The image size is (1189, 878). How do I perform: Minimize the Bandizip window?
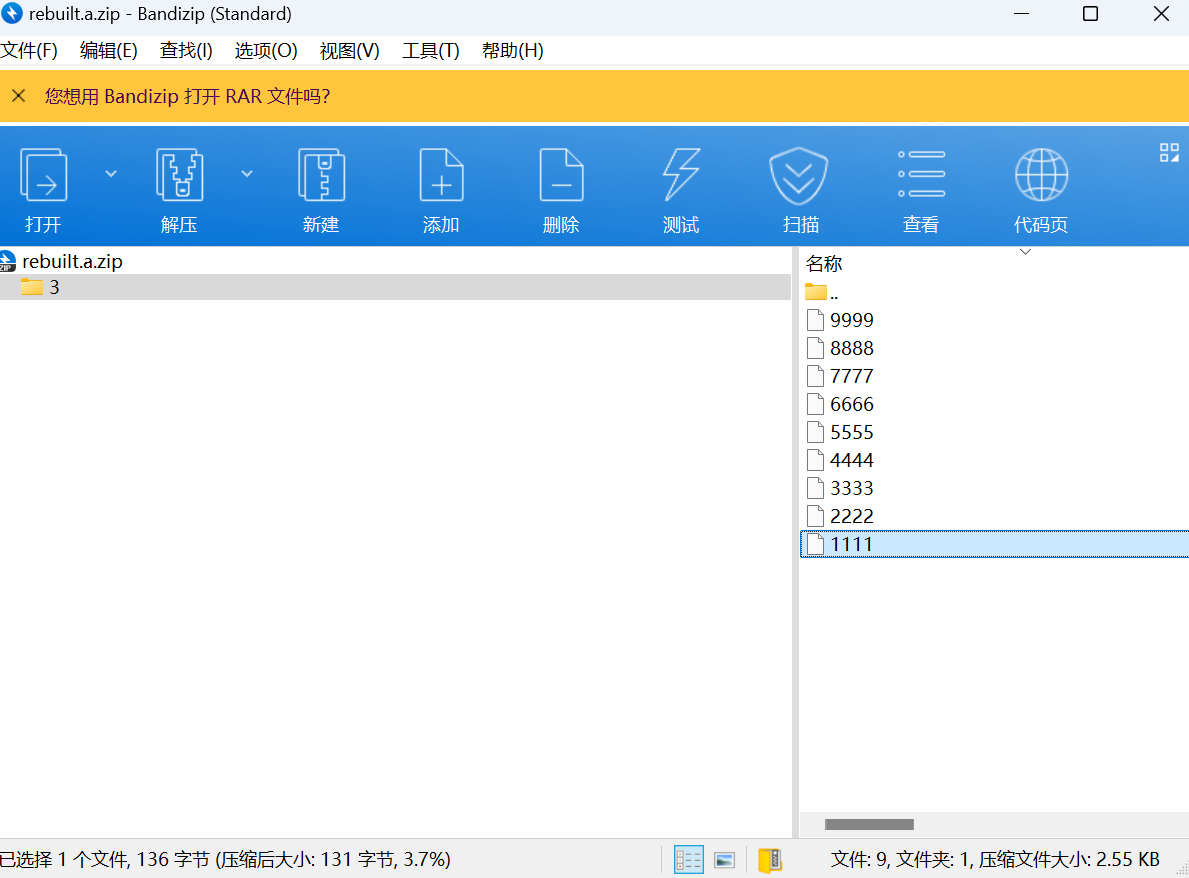(1021, 14)
